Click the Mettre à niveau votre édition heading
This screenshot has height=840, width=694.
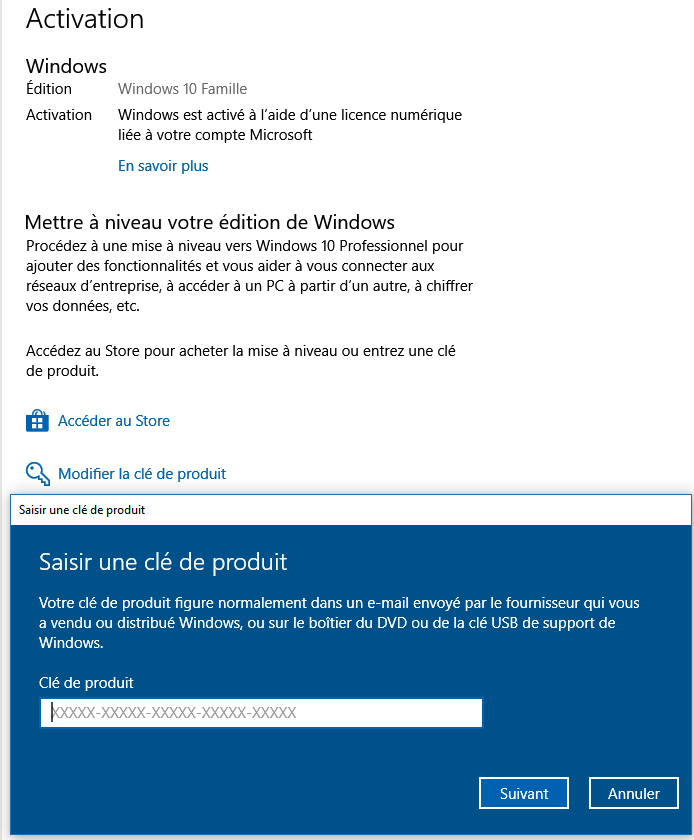click(x=210, y=222)
